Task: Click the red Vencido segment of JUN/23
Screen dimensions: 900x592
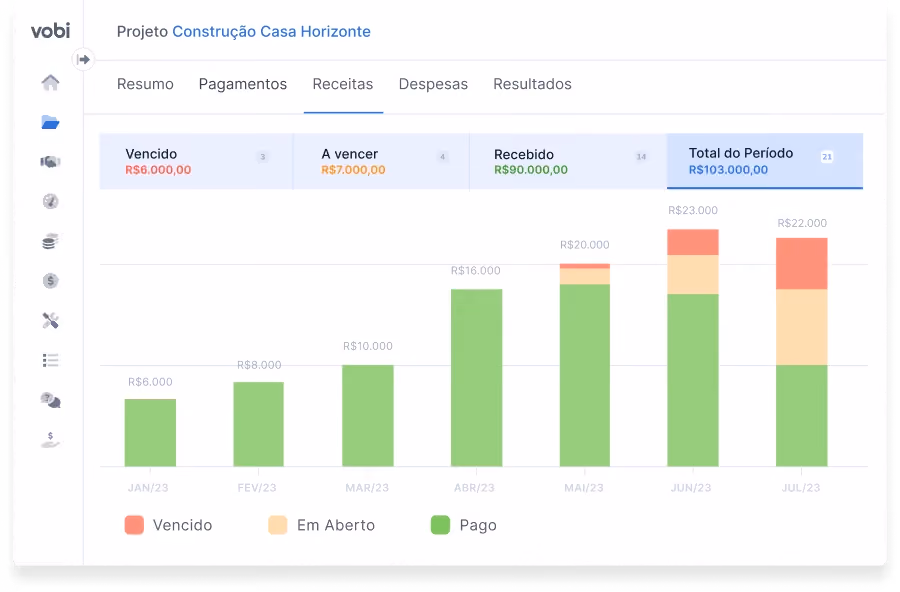Action: (x=693, y=242)
